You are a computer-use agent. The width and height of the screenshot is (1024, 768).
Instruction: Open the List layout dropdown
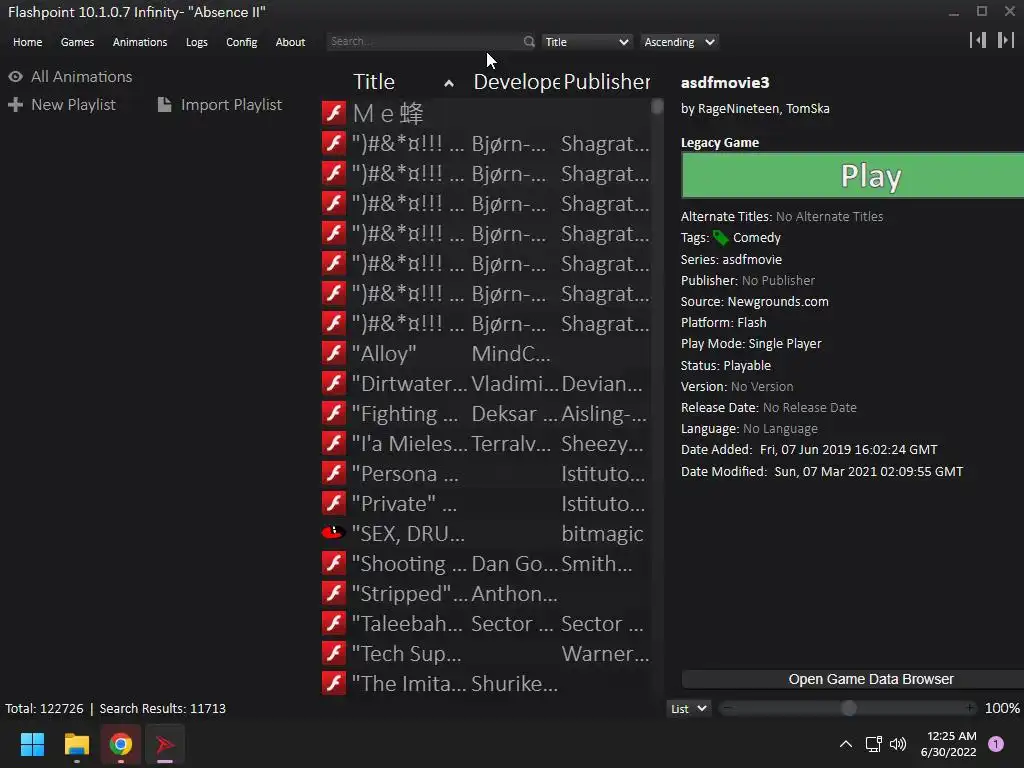point(688,709)
